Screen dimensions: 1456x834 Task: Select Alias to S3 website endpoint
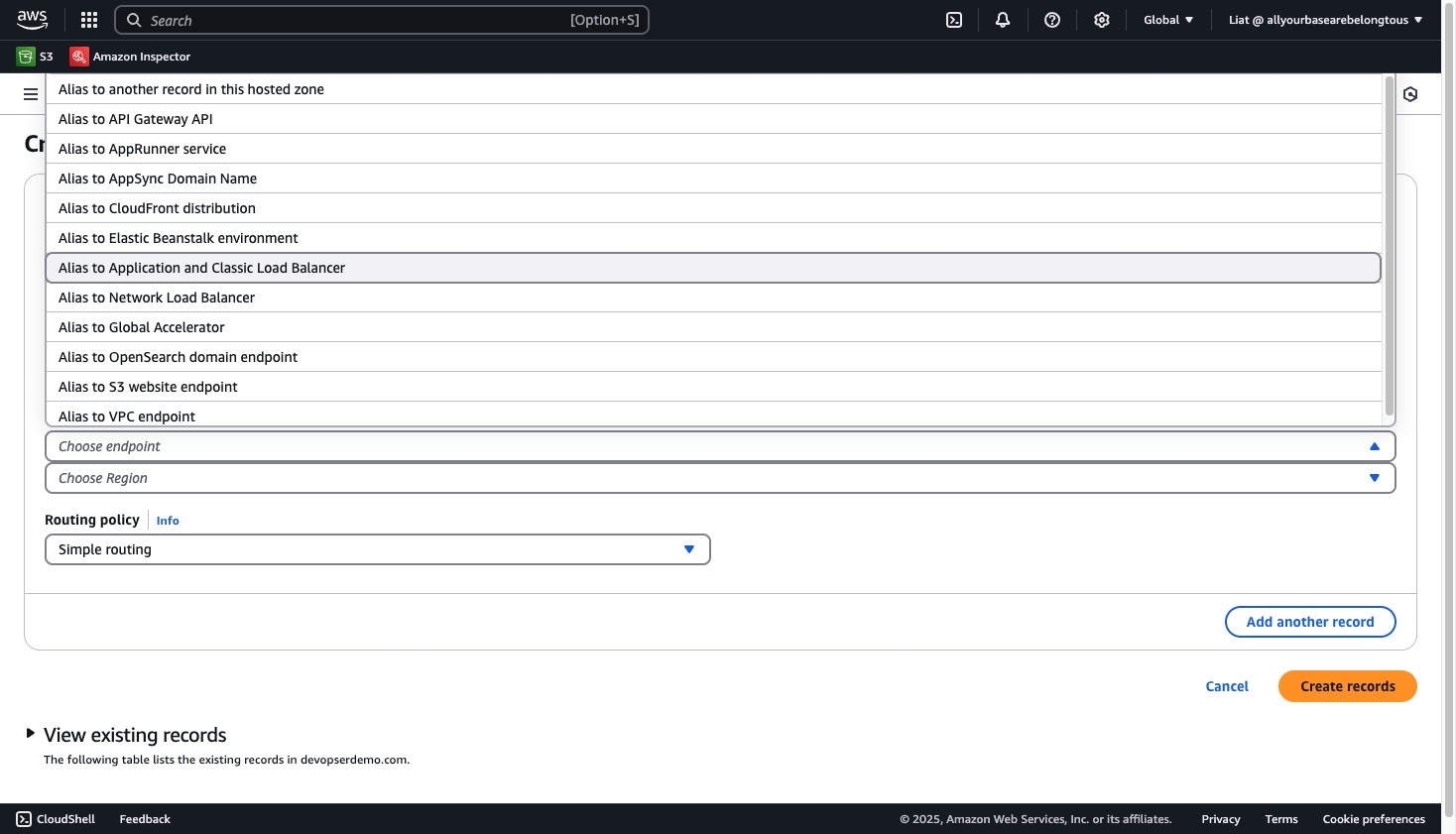coord(713,387)
